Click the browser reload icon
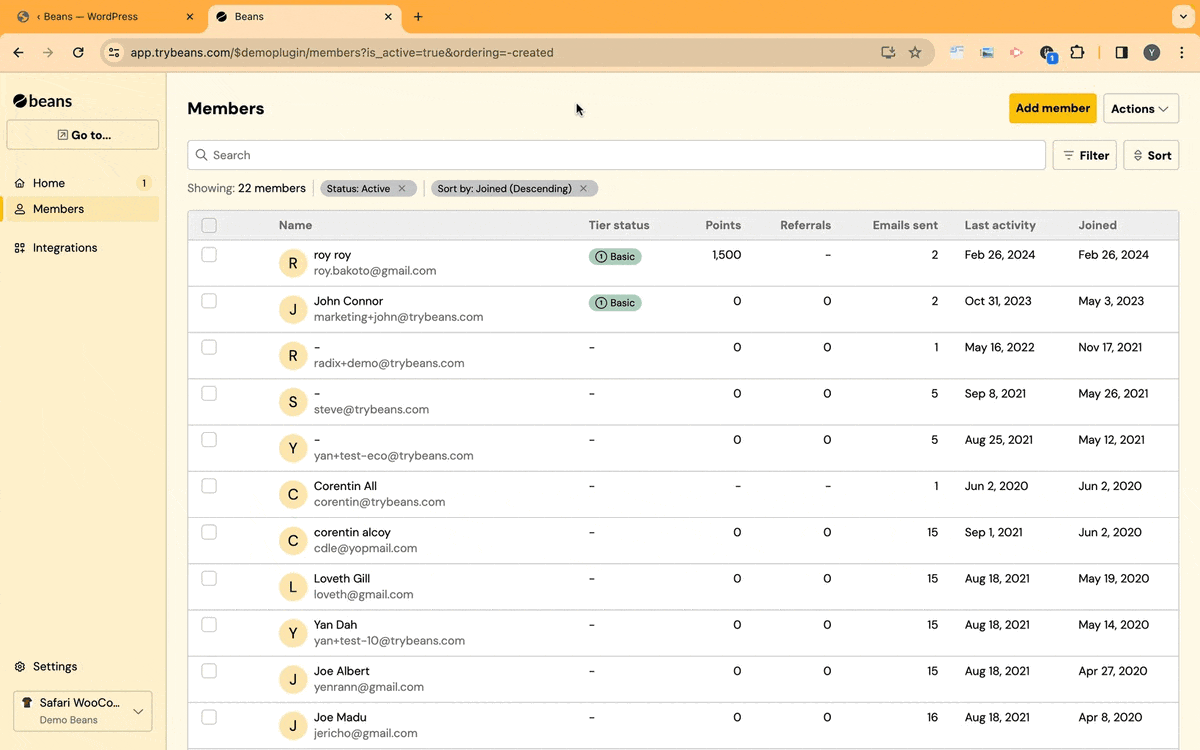The width and height of the screenshot is (1200, 750). coord(78,52)
